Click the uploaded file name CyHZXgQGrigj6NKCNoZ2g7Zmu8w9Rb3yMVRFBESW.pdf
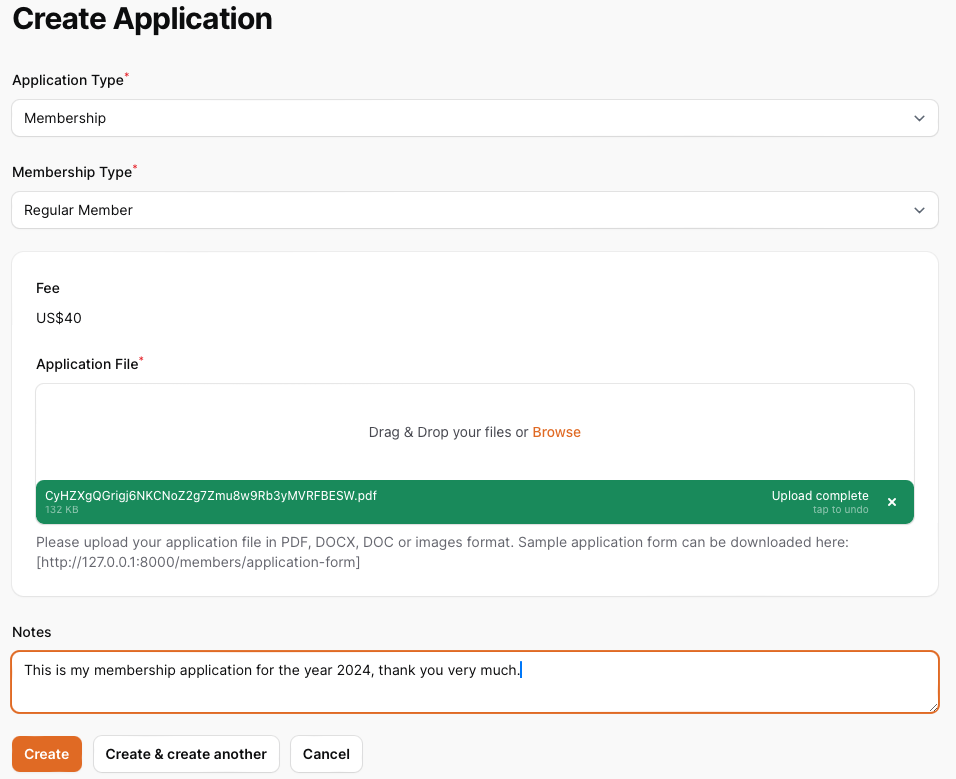The image size is (956, 779). click(x=211, y=495)
